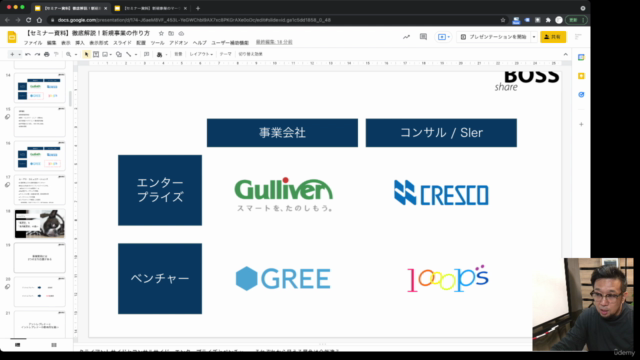Viewport: 640px width, 360px height.
Task: Undo the last action
Action: point(28,54)
